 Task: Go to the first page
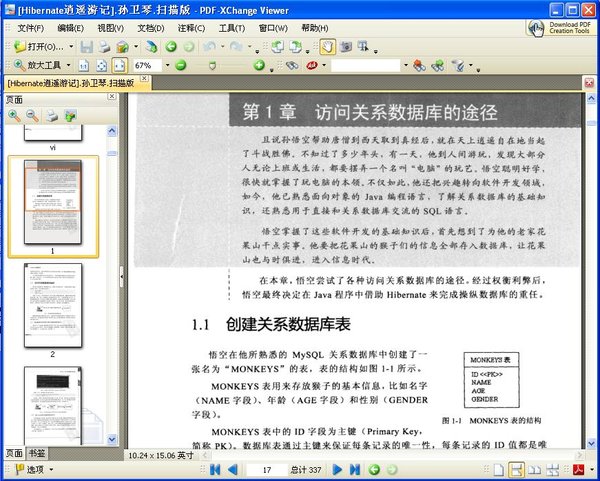[x=213, y=469]
